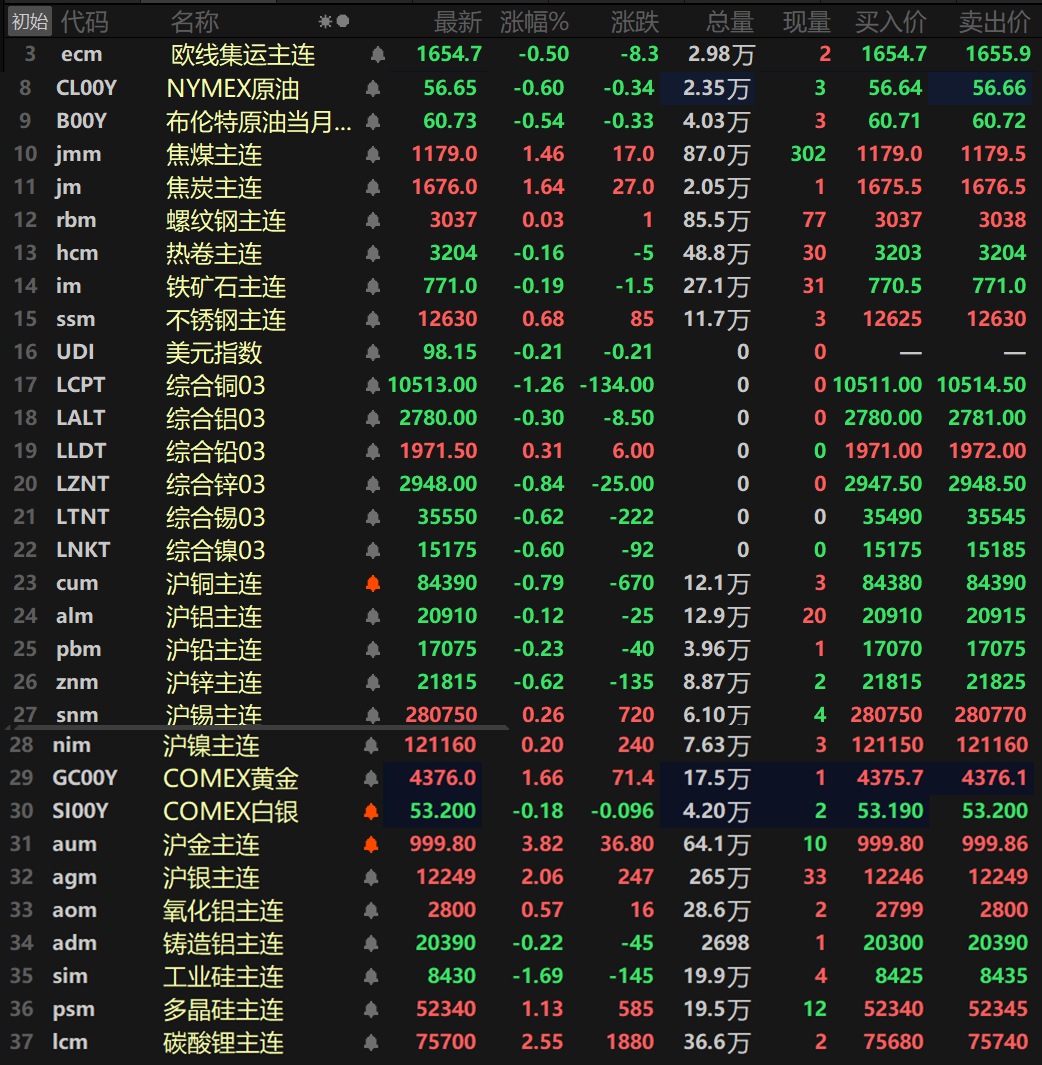1042x1065 pixels.
Task: Click the bell icon for 欧线集运主连
Action: coord(377,55)
